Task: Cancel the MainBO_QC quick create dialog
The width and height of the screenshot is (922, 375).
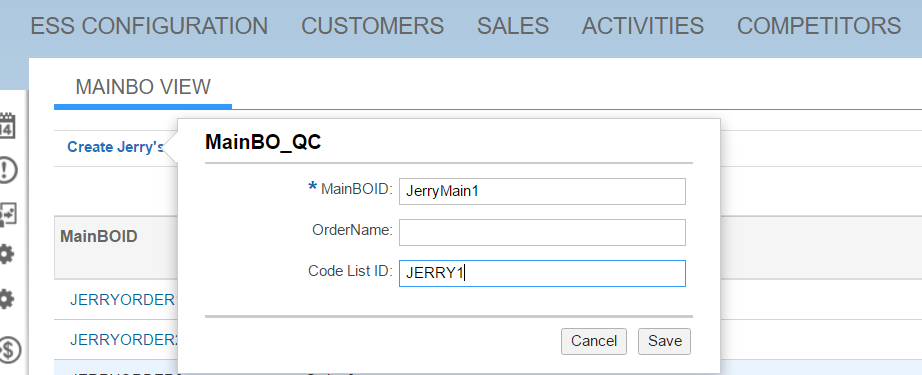Action: (x=594, y=341)
